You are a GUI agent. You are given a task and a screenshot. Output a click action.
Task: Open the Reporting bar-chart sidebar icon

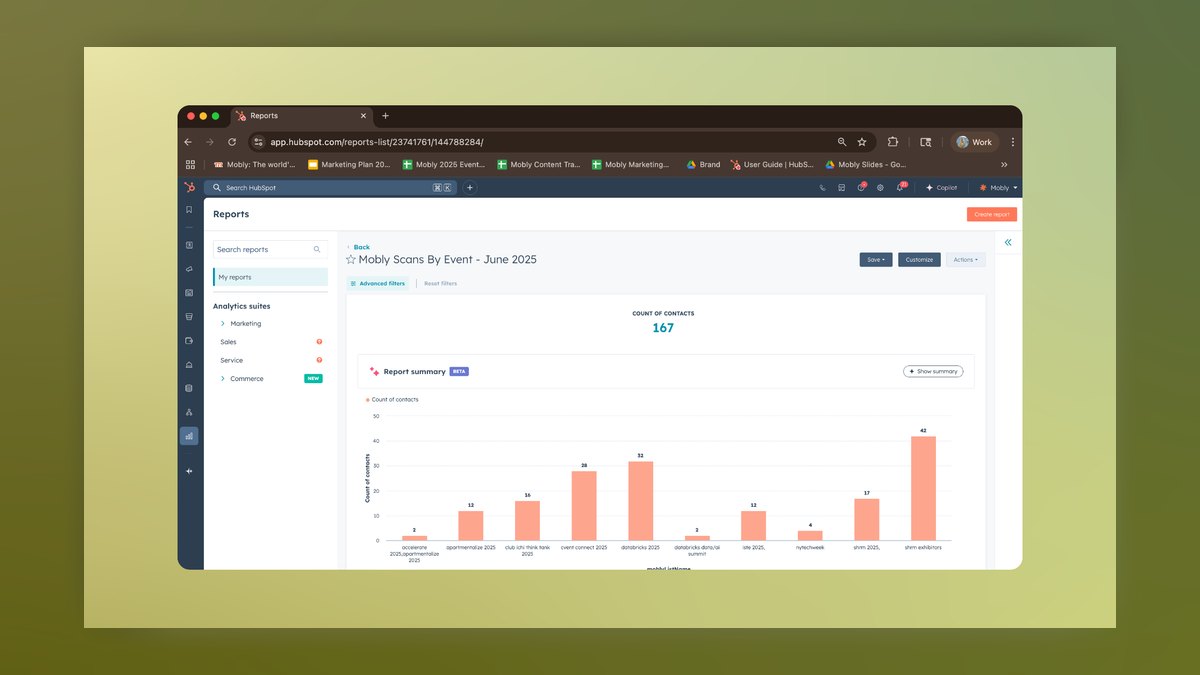189,436
